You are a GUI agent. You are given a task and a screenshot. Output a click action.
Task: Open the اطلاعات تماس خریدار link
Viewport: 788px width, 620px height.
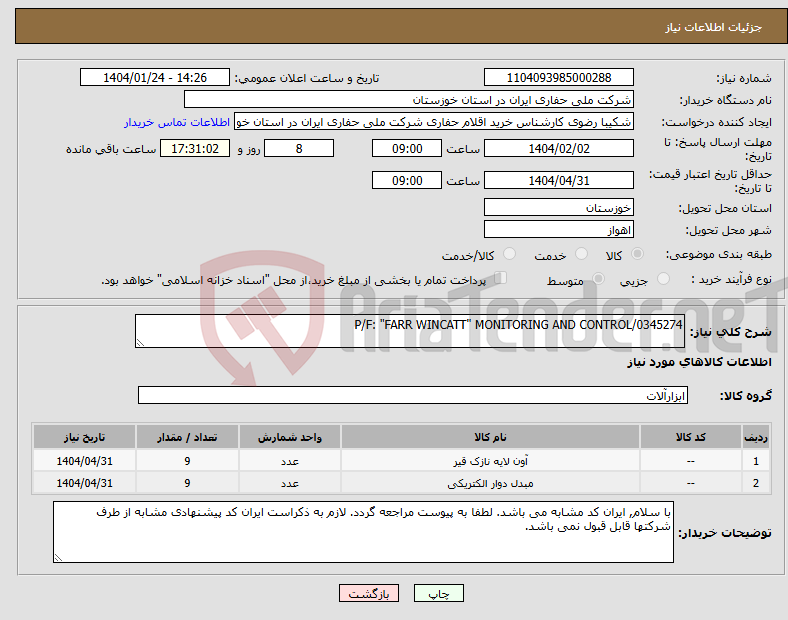coord(177,122)
